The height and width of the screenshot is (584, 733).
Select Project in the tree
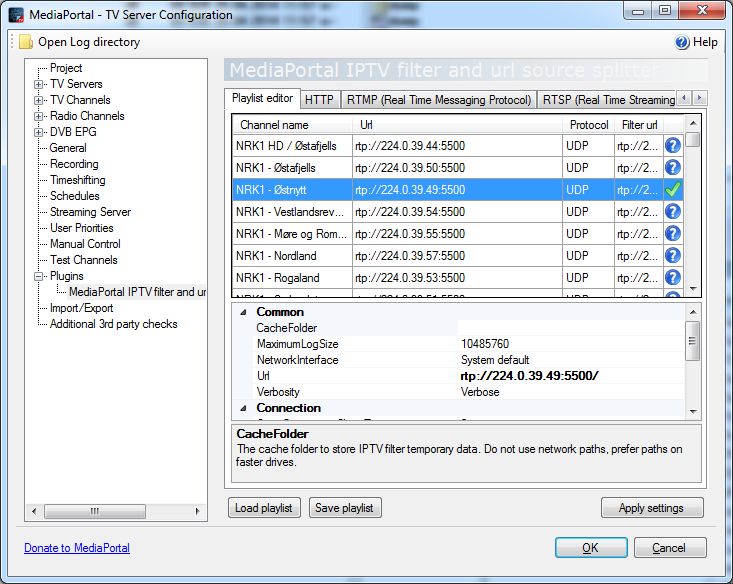click(66, 68)
